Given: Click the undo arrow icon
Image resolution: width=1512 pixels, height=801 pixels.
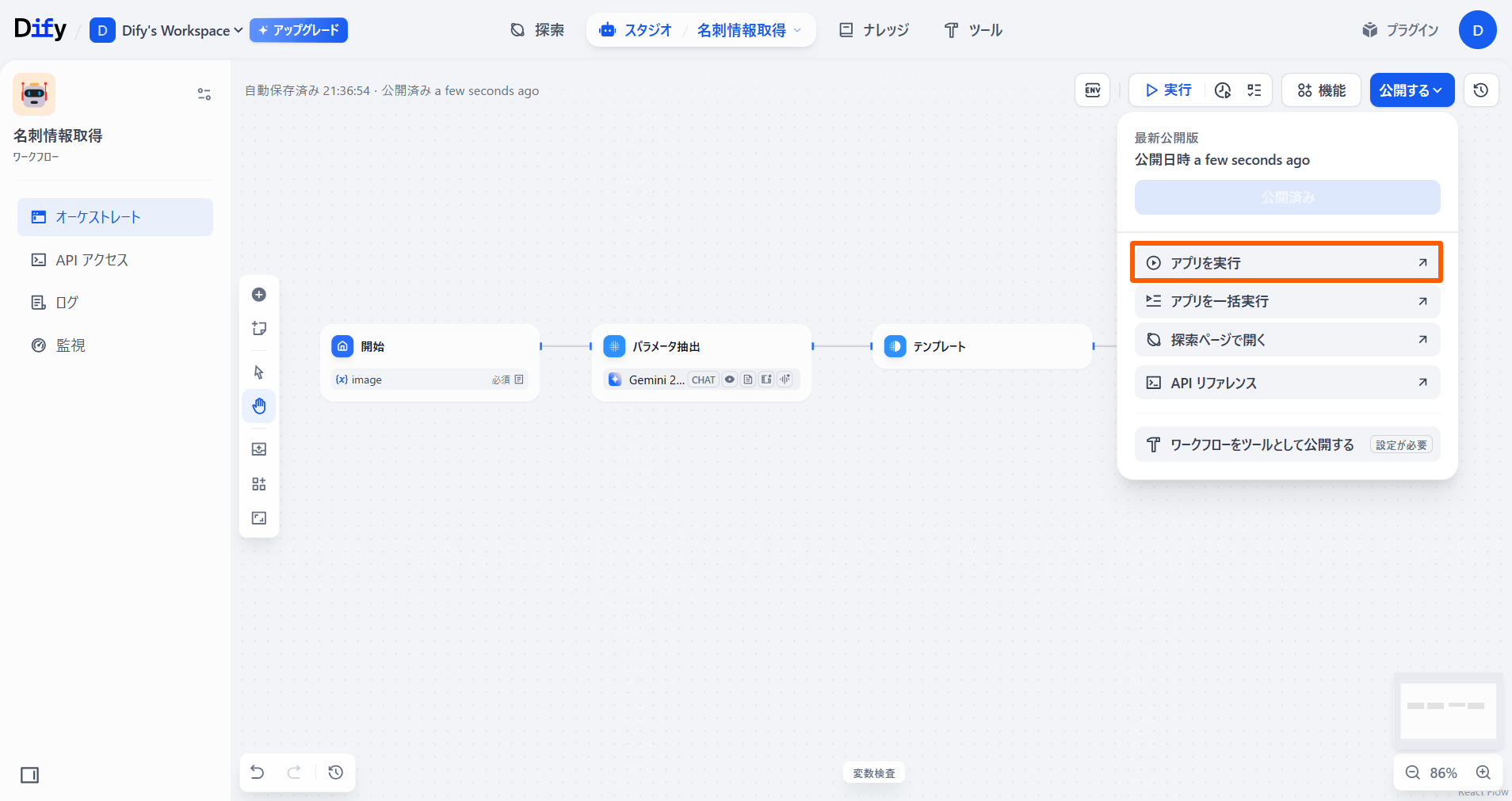Looking at the screenshot, I should coord(258,772).
